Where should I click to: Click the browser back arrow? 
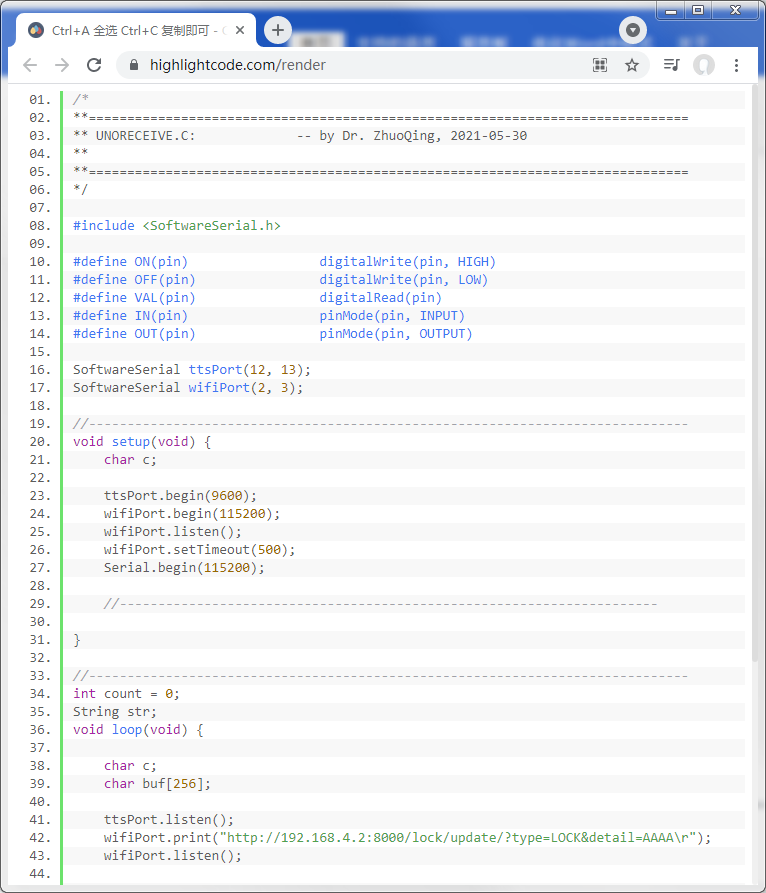pos(30,65)
